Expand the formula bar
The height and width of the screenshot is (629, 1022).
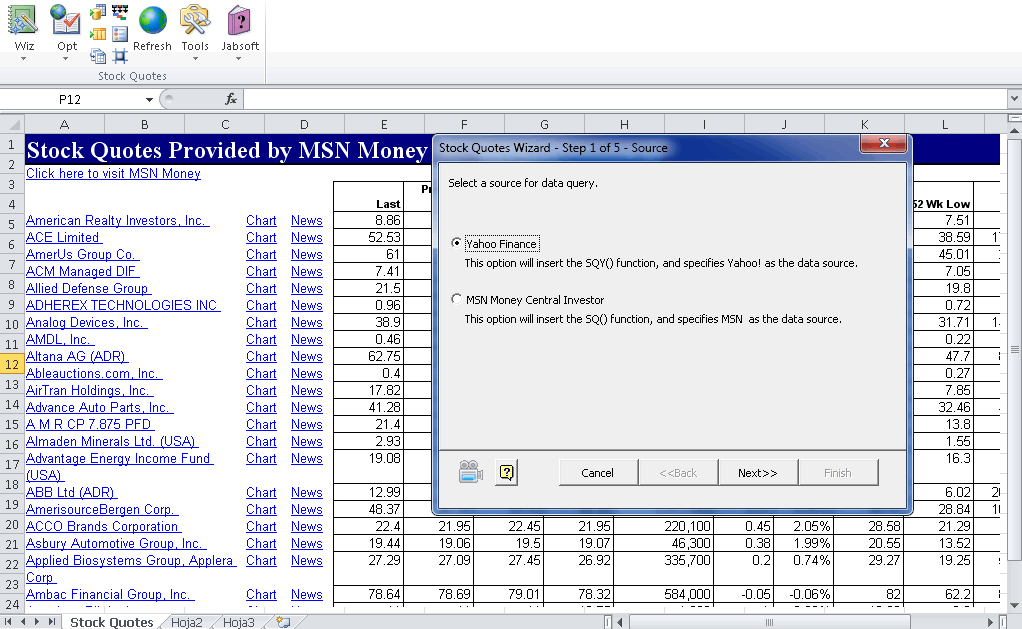click(x=1014, y=99)
